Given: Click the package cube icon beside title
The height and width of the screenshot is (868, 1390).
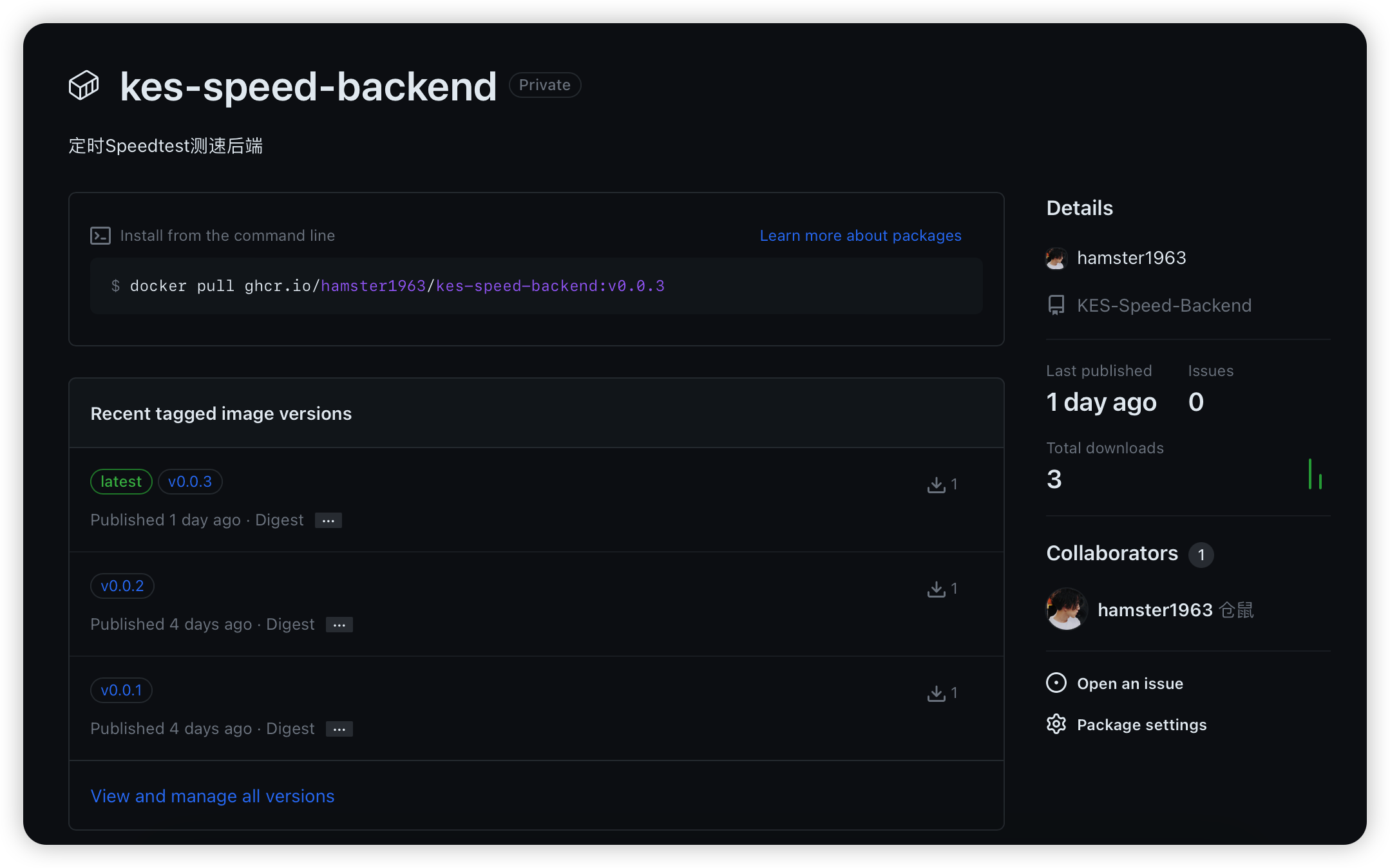Looking at the screenshot, I should [x=84, y=86].
